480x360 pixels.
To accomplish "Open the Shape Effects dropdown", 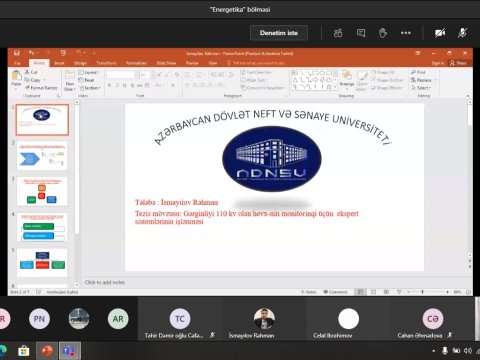I will (387, 88).
